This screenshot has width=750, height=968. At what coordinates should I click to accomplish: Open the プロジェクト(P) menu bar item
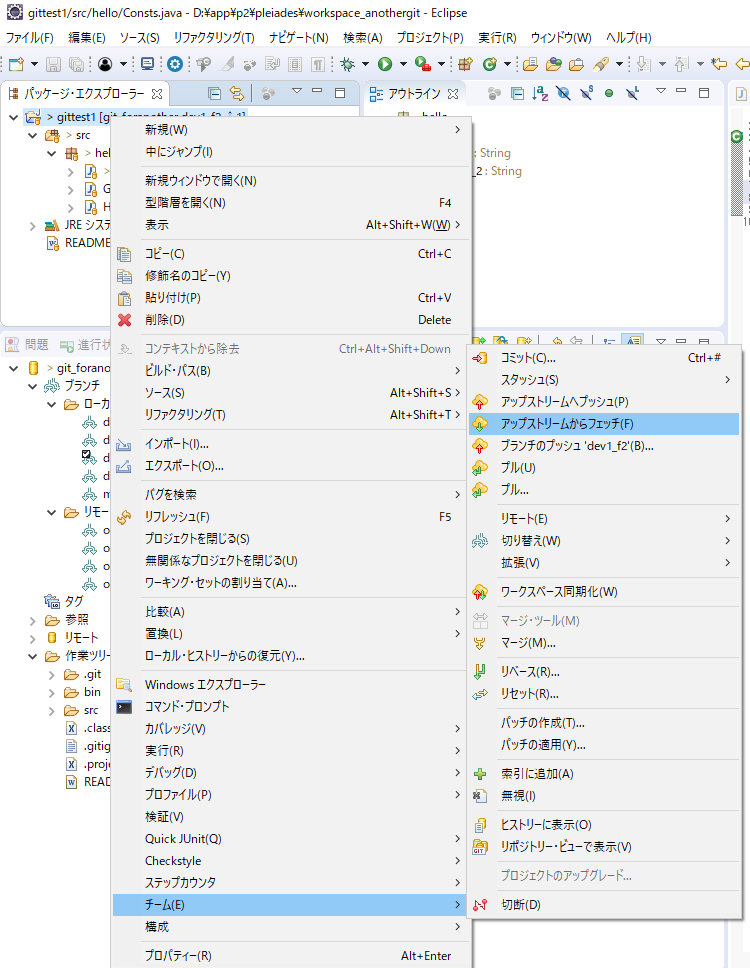click(430, 38)
